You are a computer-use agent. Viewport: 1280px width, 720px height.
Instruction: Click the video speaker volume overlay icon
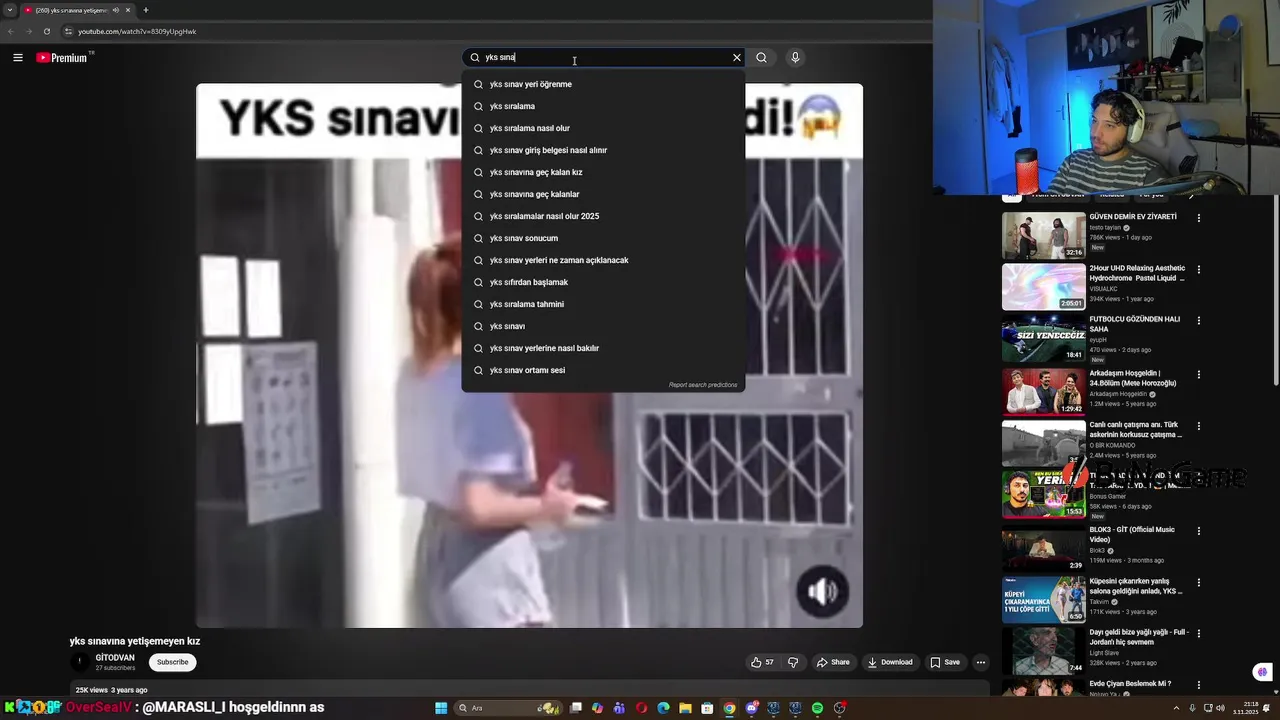(822, 592)
